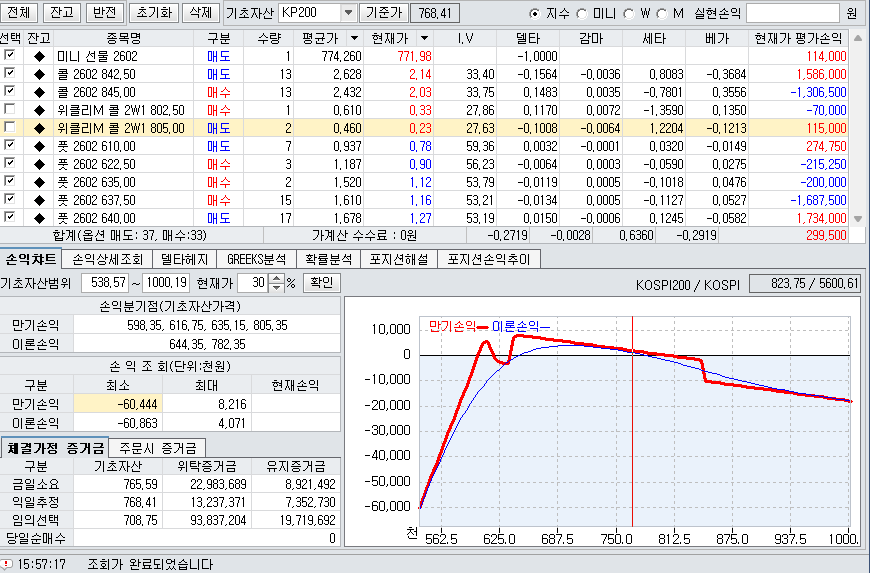Click the diamond icon for 콜 2602 842.50
The width and height of the screenshot is (870, 573).
point(39,74)
